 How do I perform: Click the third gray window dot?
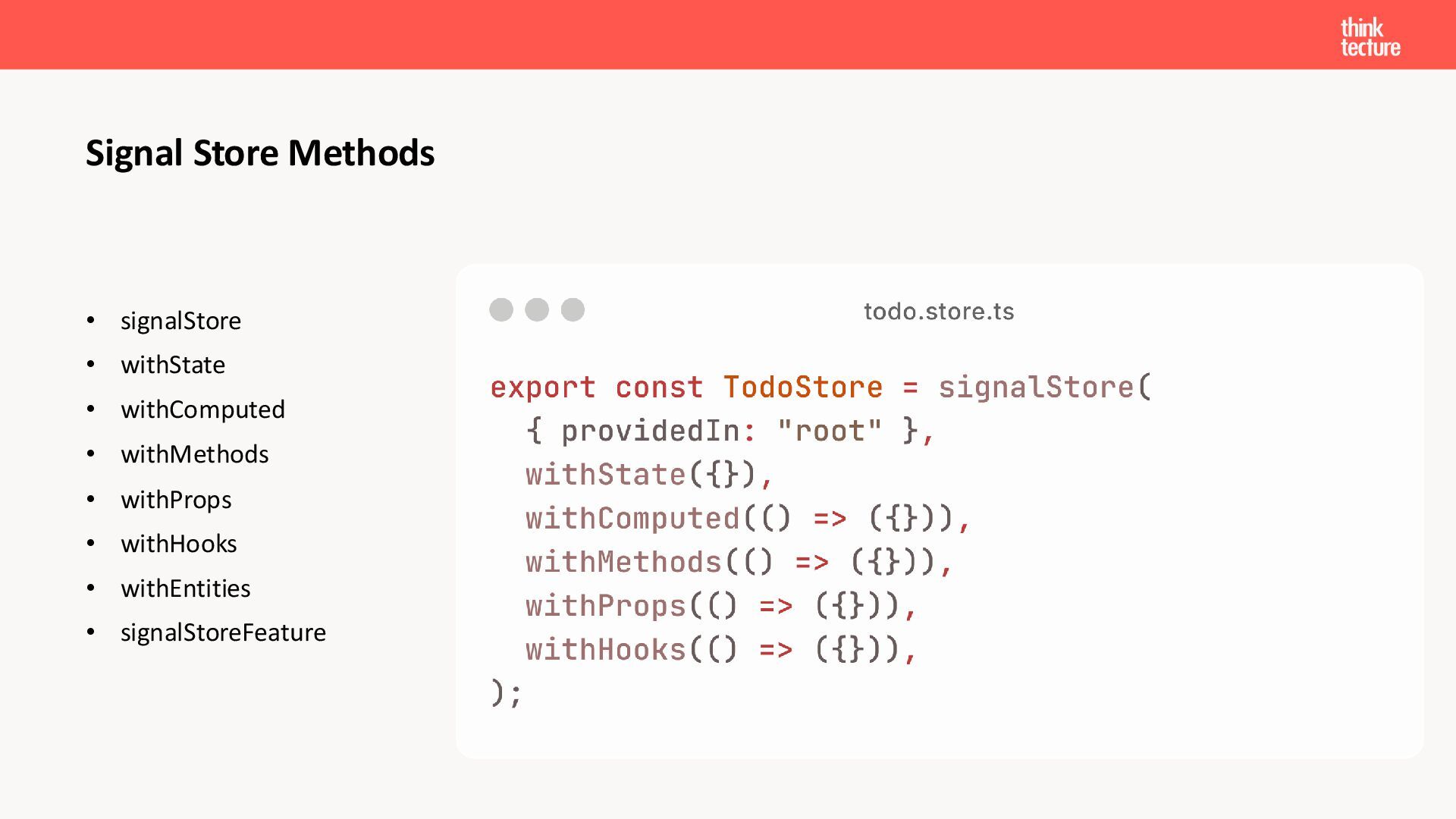573,309
